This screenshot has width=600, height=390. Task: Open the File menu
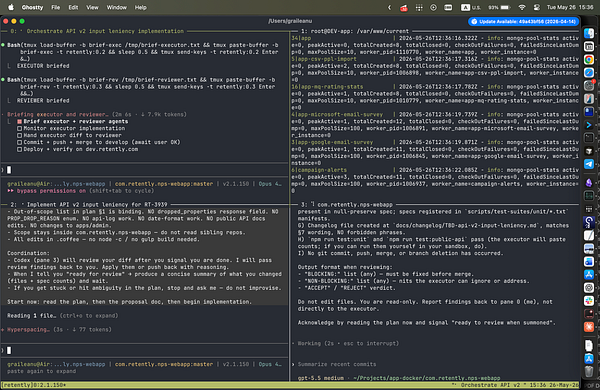55,7
